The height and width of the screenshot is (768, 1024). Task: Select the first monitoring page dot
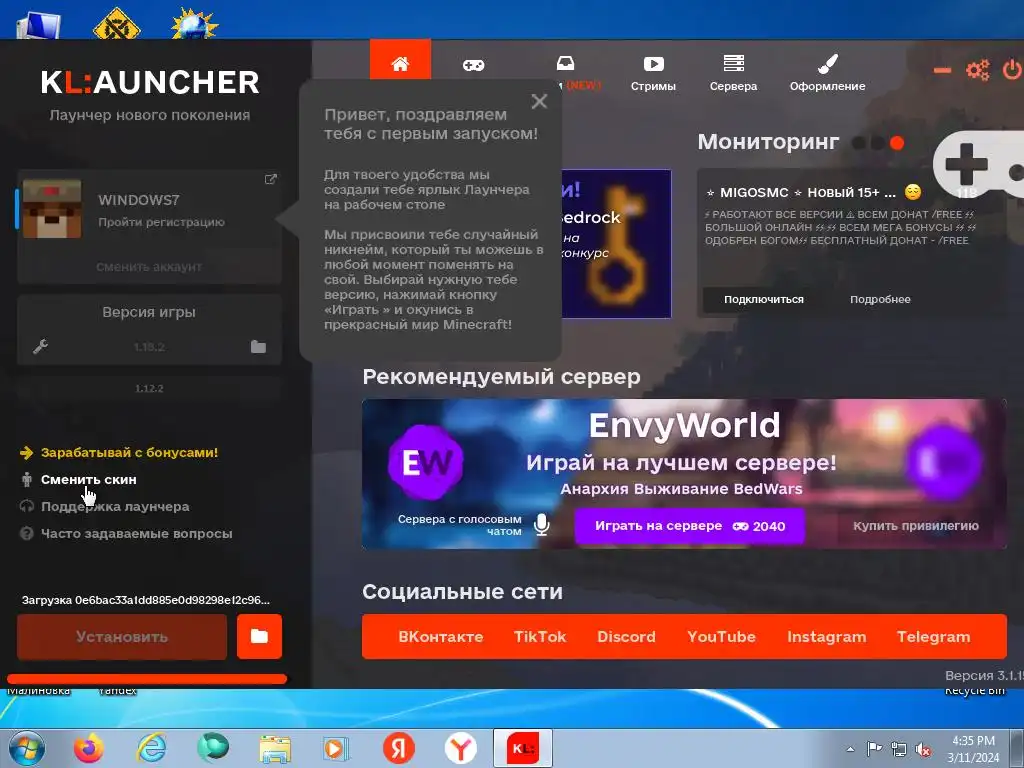859,142
